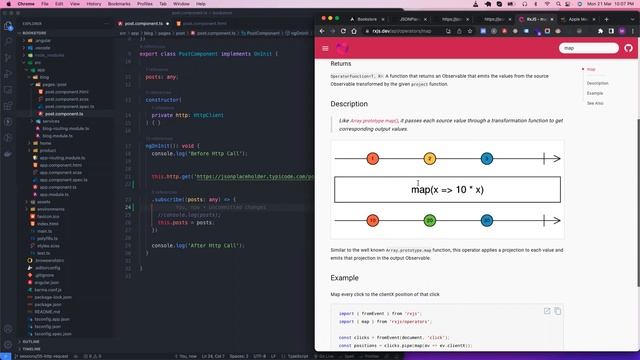Open the Docker whale icon in the activity bar
Viewport: 640px width, 360px height.
[8, 154]
